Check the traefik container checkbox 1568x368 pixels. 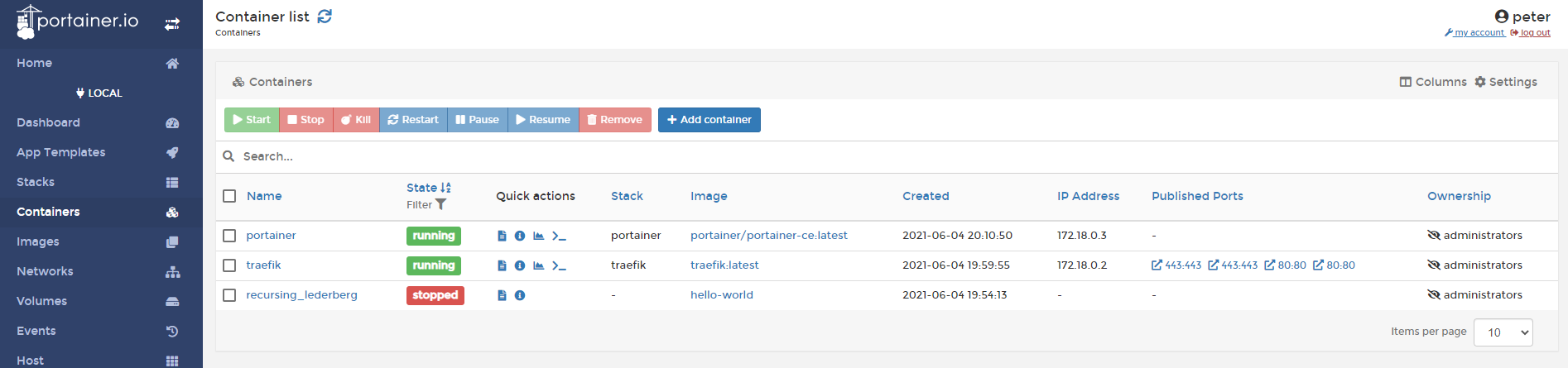click(229, 265)
